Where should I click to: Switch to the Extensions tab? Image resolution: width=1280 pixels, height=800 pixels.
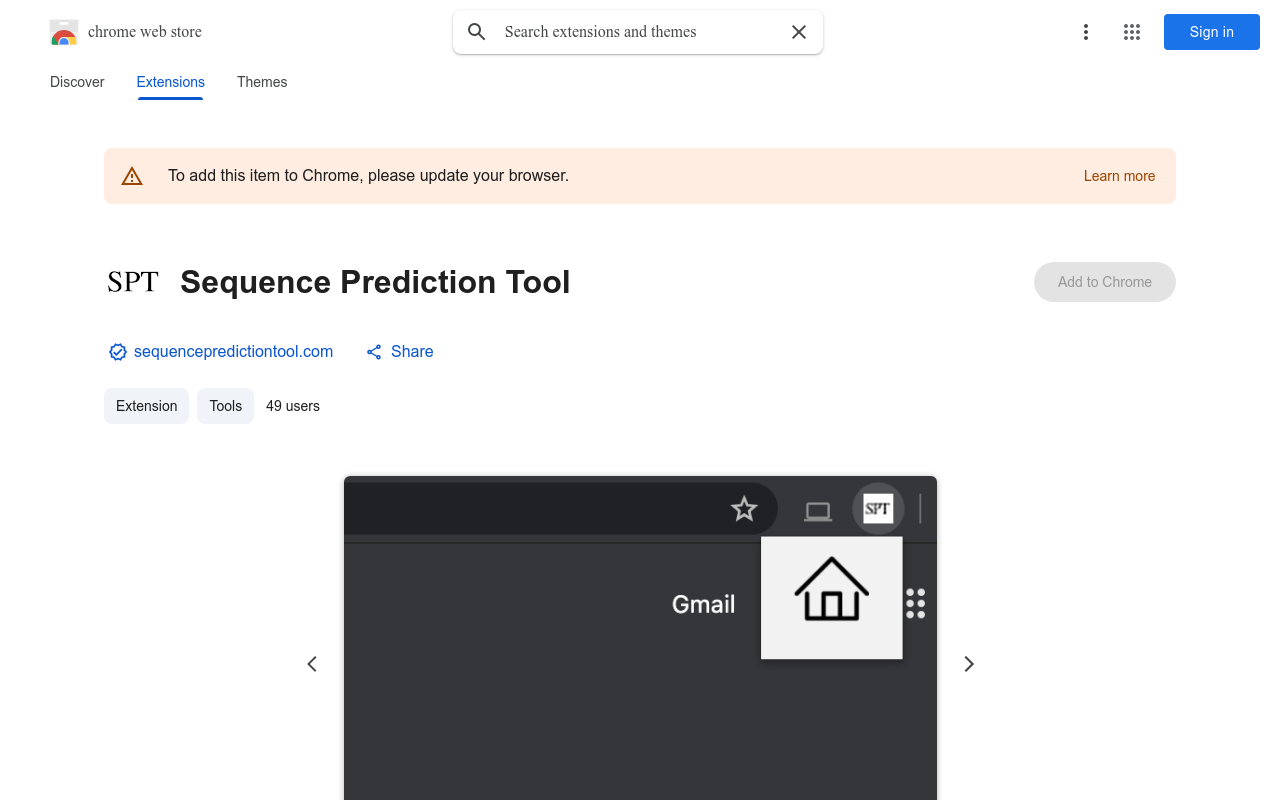(x=171, y=82)
